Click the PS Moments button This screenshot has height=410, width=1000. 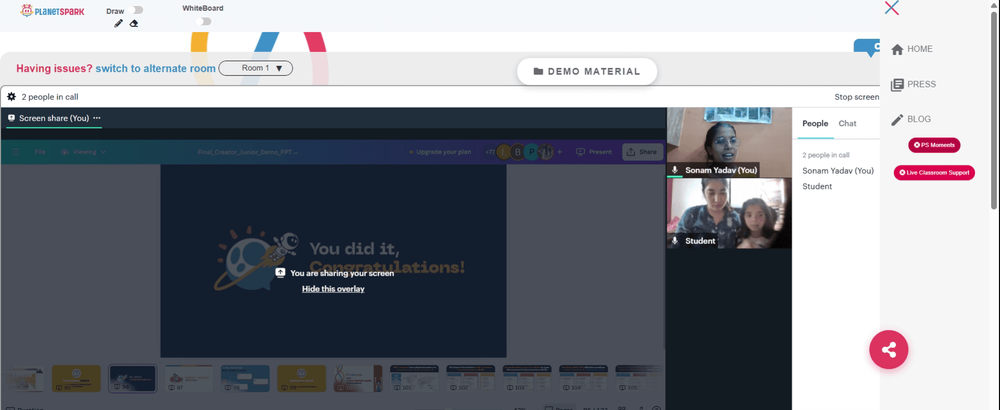[x=934, y=145]
